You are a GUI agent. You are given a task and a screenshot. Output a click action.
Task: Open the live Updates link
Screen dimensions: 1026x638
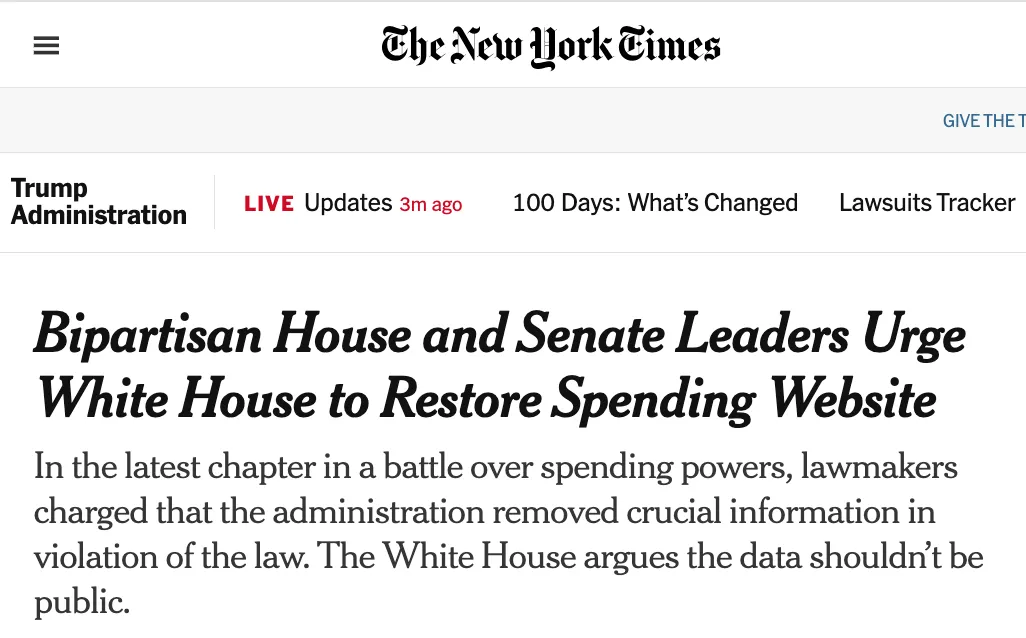348,203
